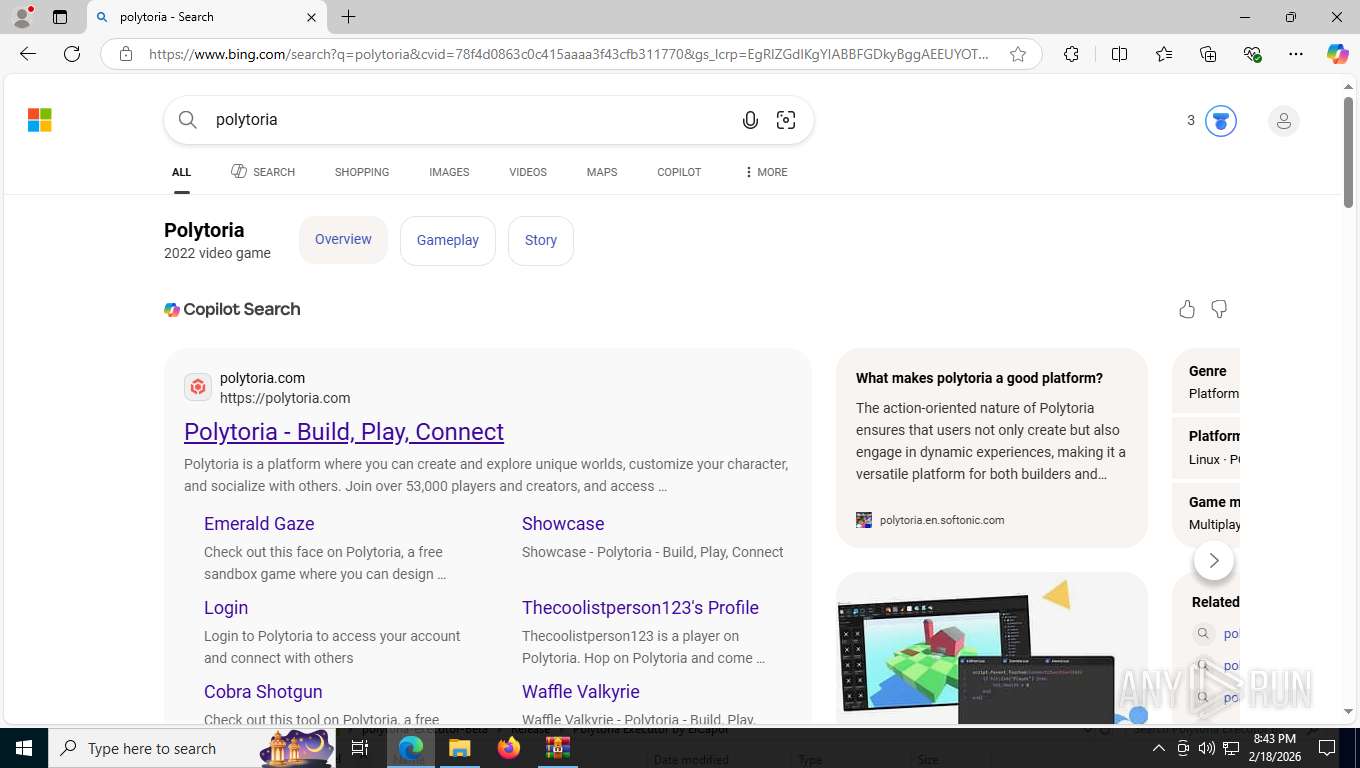
Task: Give thumbs up to Copilot Search
Action: (x=1187, y=309)
